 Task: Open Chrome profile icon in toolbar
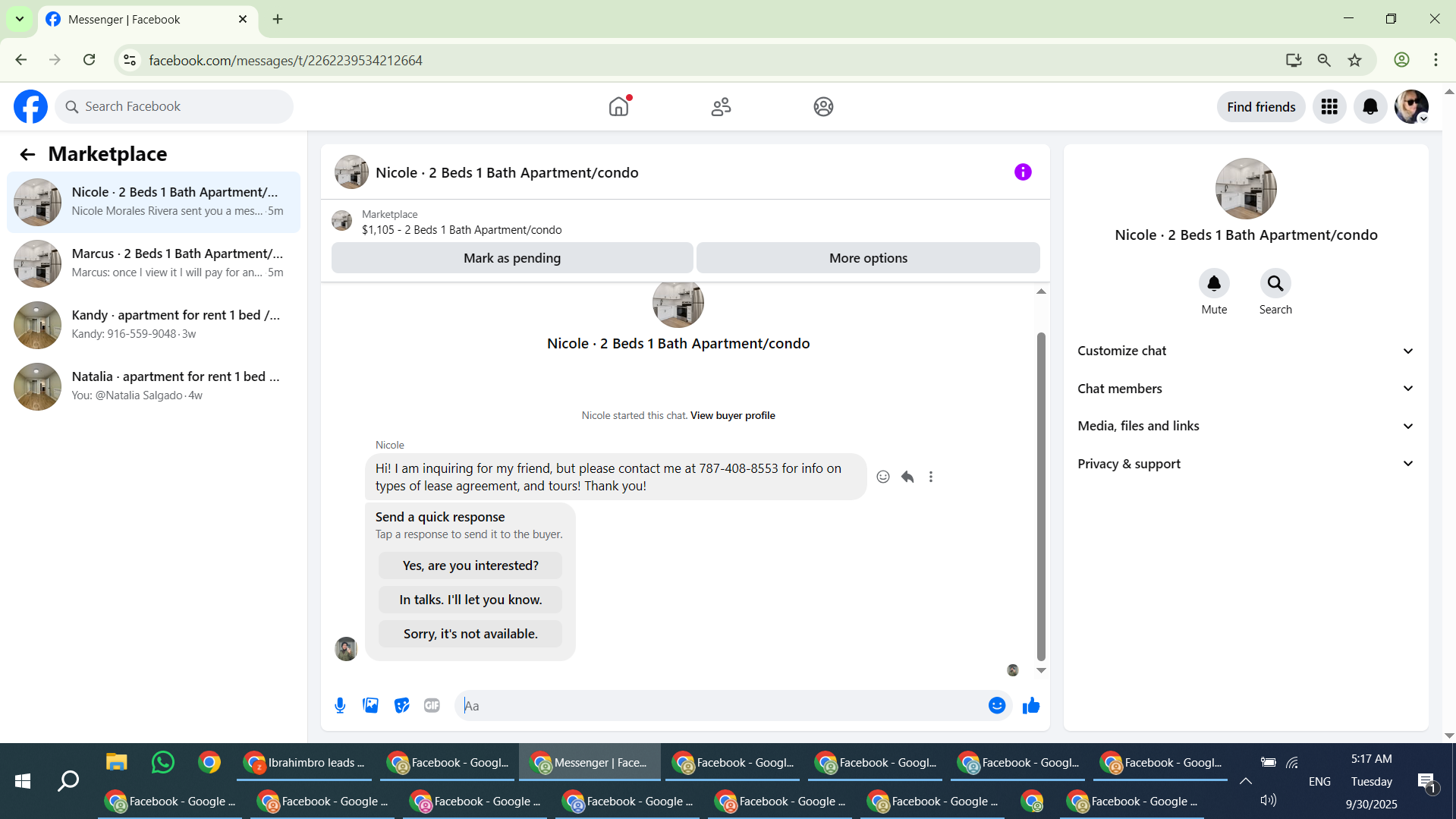(1401, 60)
